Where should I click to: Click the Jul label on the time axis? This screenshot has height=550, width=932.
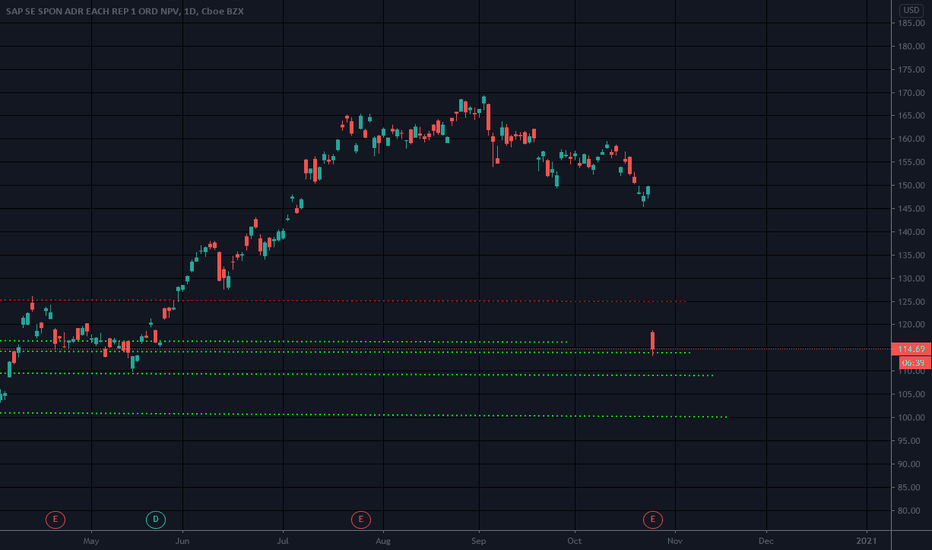pyautogui.click(x=283, y=541)
